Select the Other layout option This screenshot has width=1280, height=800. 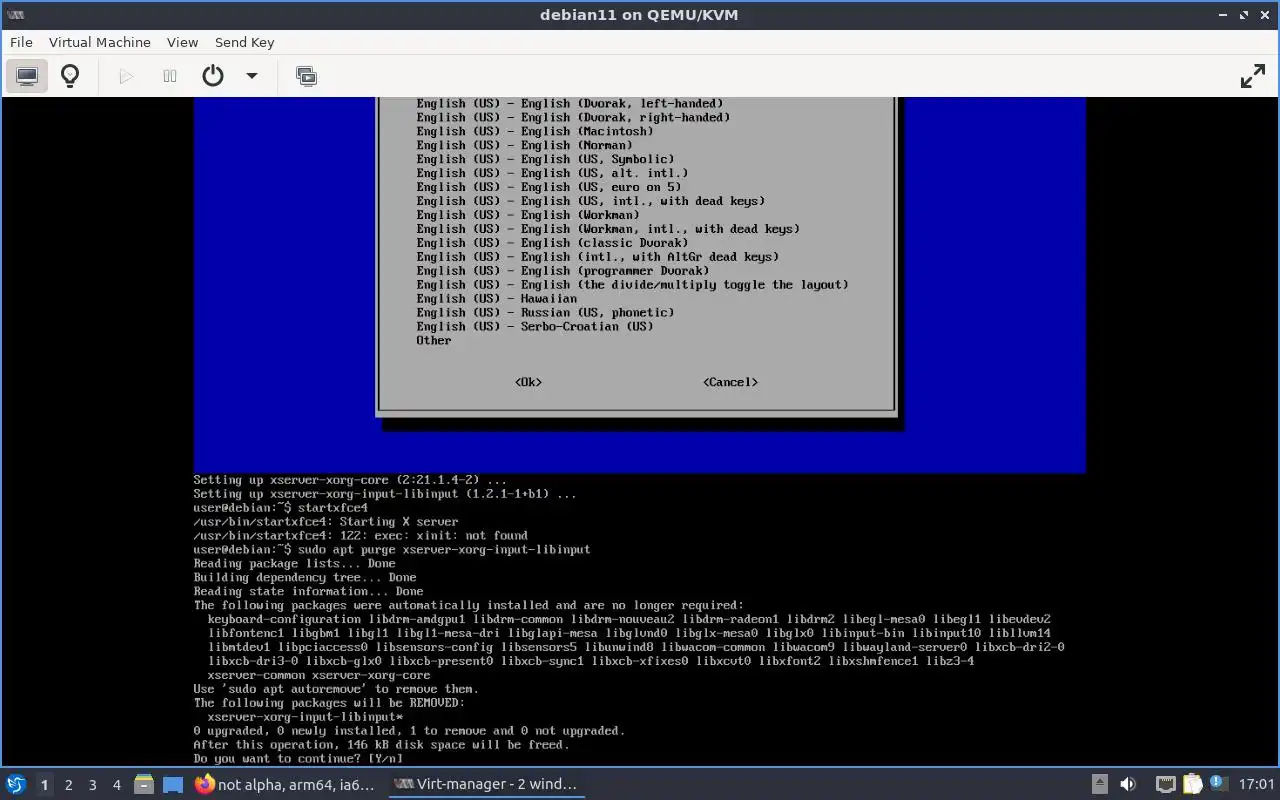tap(434, 341)
